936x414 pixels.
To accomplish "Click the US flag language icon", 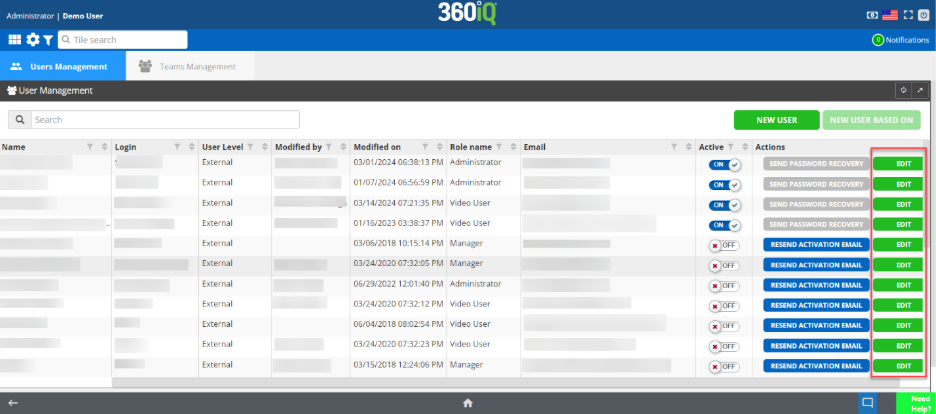I will point(889,15).
